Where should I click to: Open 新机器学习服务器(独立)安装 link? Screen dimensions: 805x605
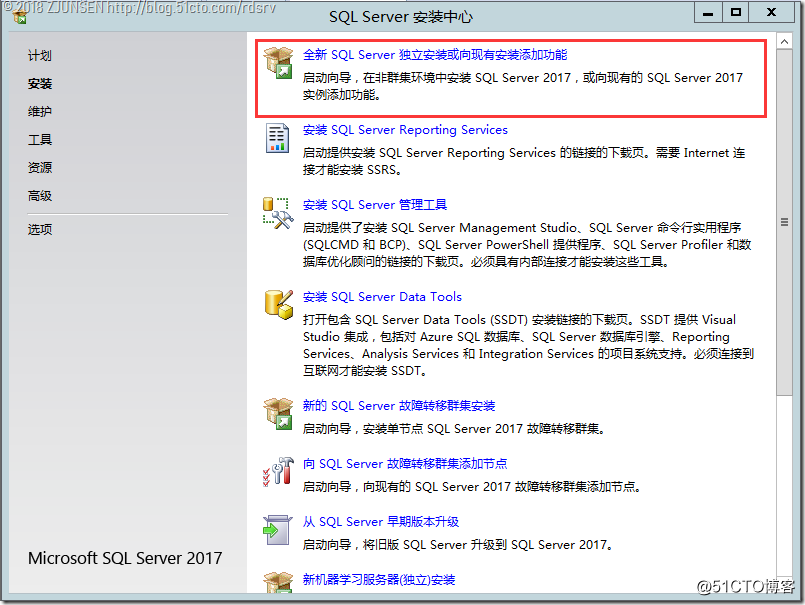click(x=379, y=580)
